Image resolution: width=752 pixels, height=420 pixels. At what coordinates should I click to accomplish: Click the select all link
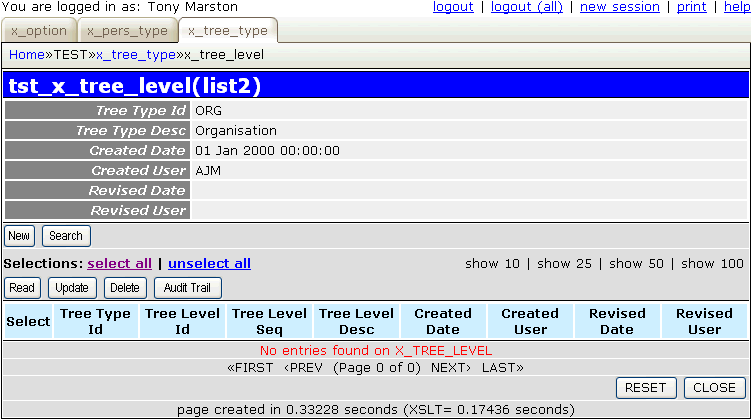coord(119,263)
